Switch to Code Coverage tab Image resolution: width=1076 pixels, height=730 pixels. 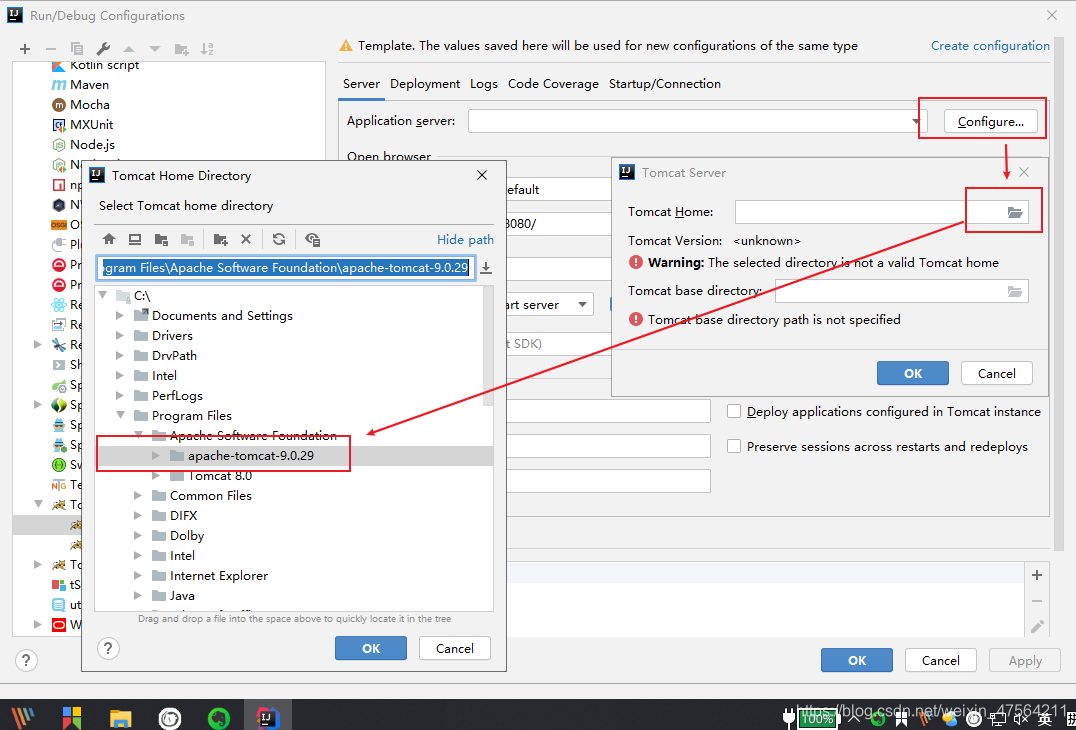coord(553,84)
